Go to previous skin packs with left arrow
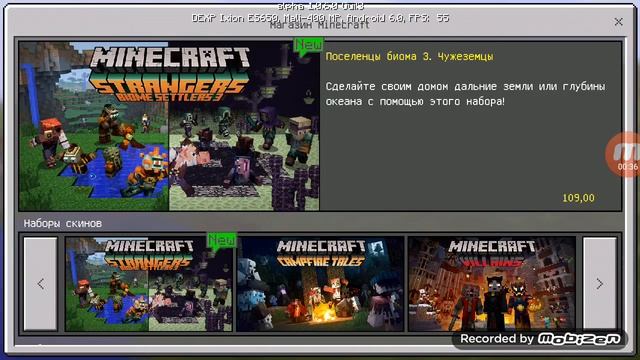The width and height of the screenshot is (640, 360). 40,284
